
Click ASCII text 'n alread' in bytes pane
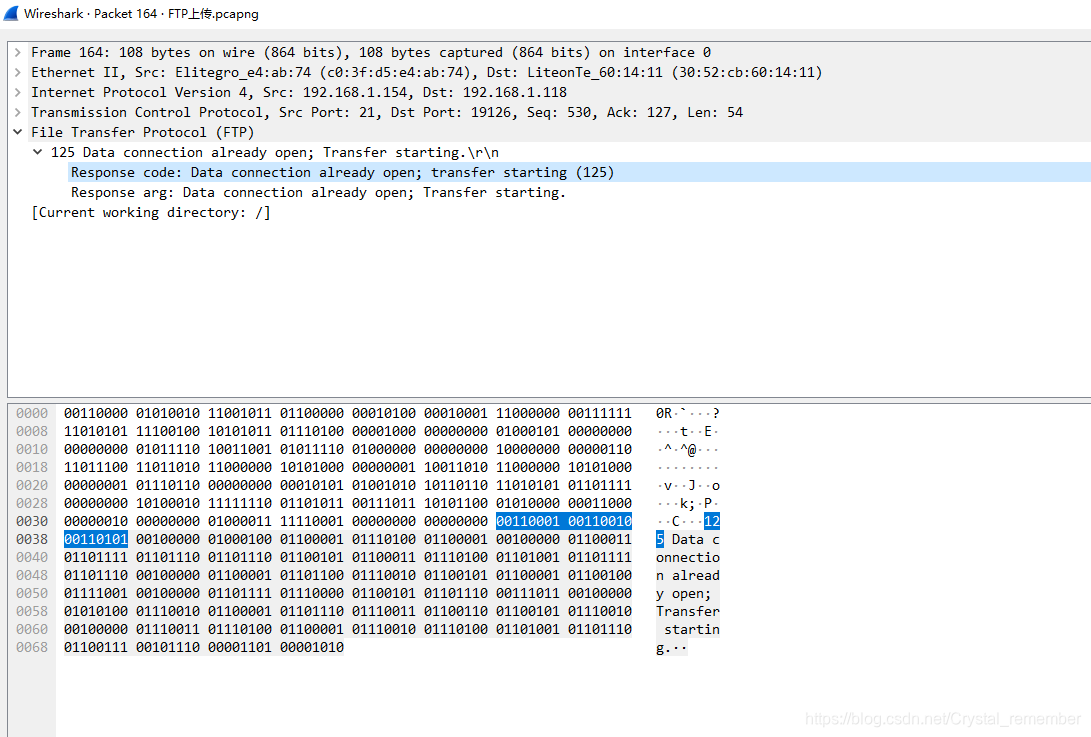[687, 576]
